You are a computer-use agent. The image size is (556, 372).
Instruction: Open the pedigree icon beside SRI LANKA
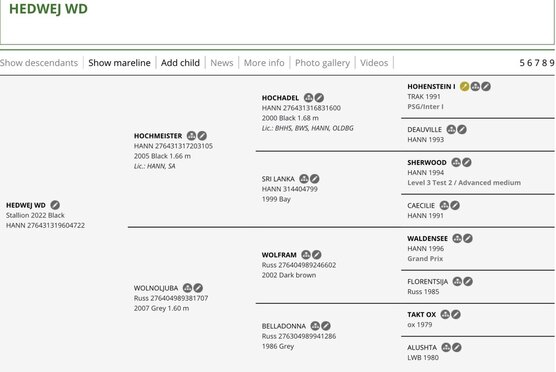[x=304, y=179]
